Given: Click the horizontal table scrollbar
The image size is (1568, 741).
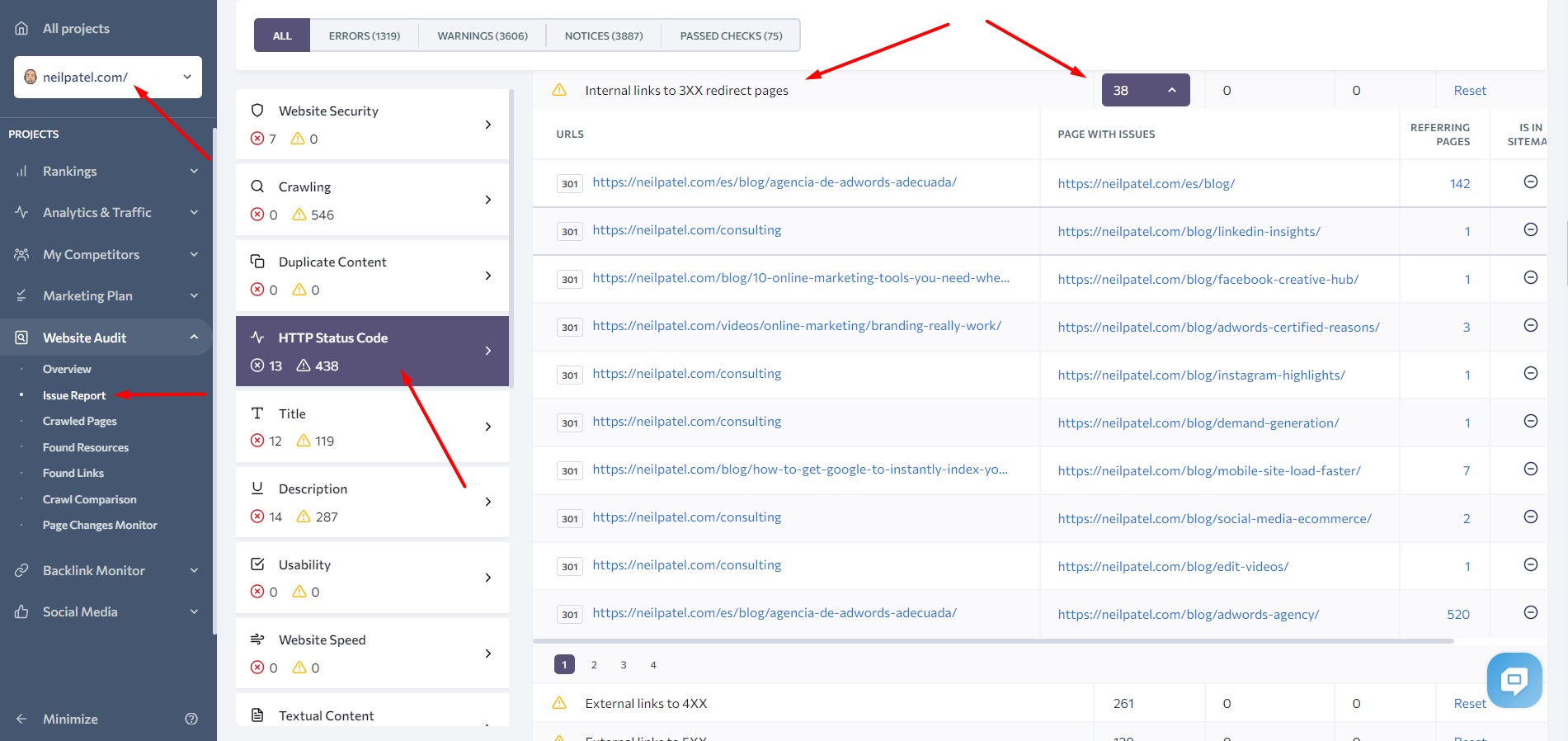Looking at the screenshot, I should click(x=993, y=640).
